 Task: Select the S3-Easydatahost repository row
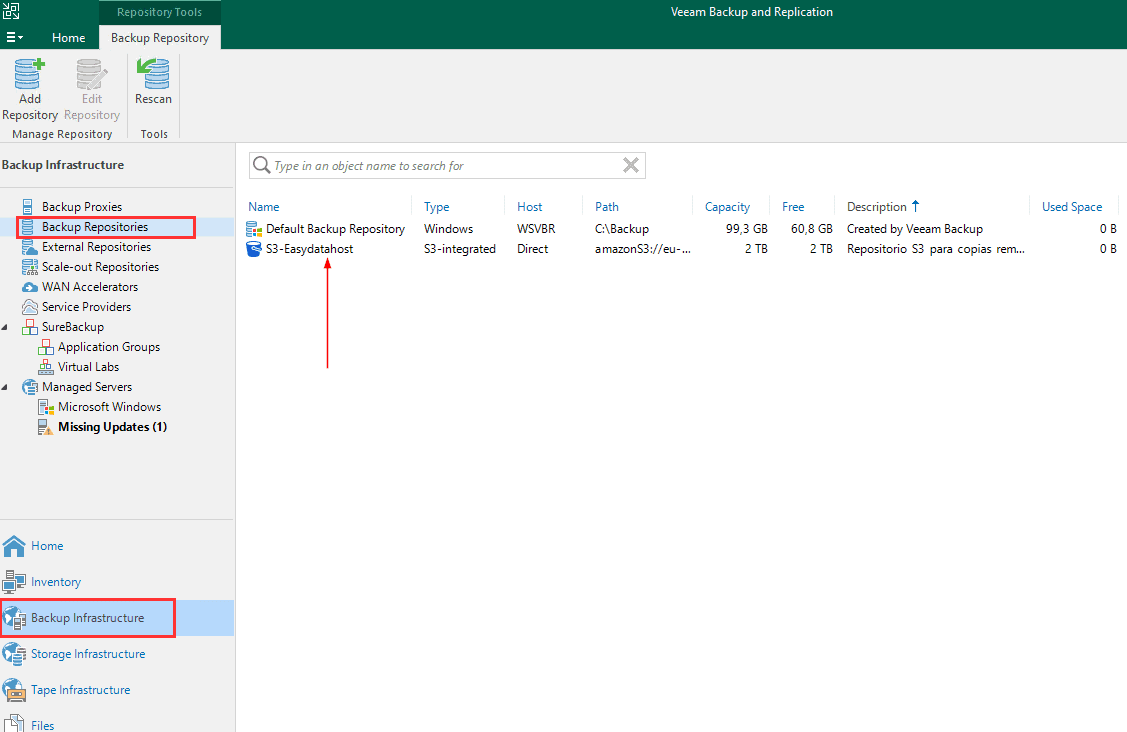[309, 249]
